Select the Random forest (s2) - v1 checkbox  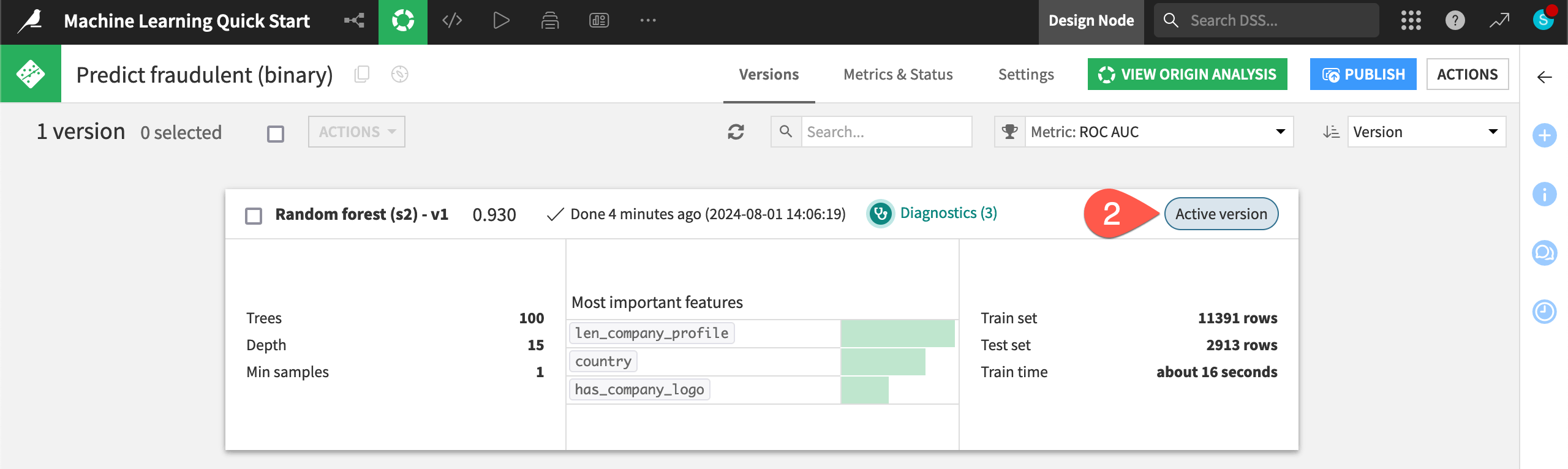(254, 216)
